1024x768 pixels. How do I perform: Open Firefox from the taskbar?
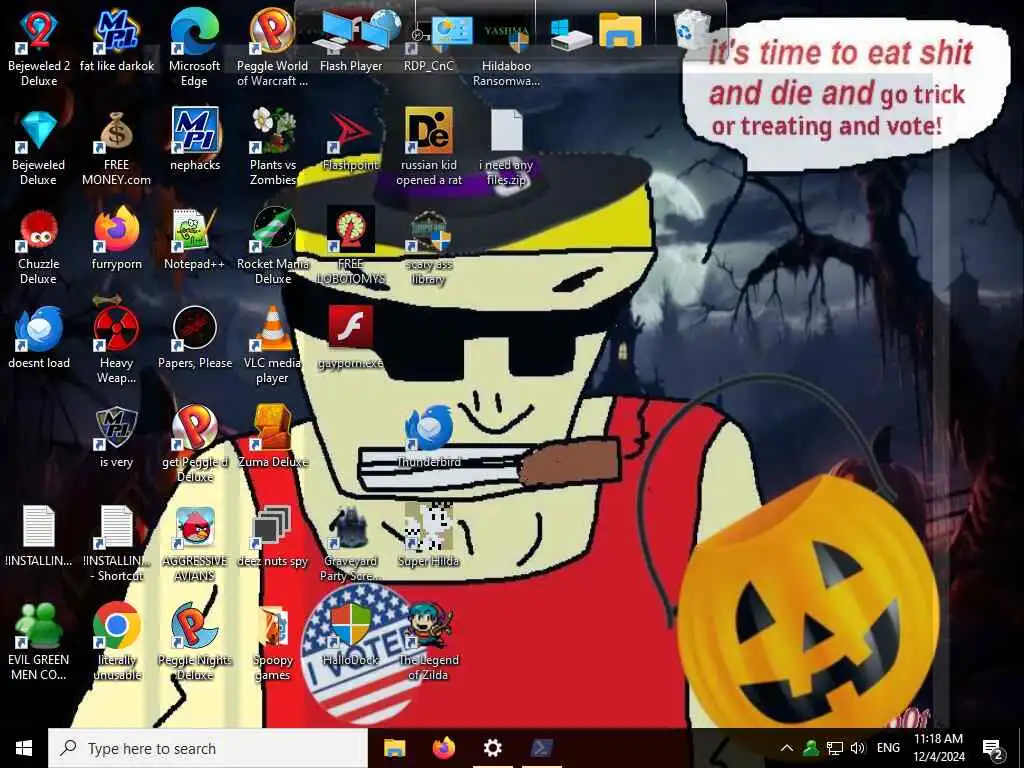444,748
